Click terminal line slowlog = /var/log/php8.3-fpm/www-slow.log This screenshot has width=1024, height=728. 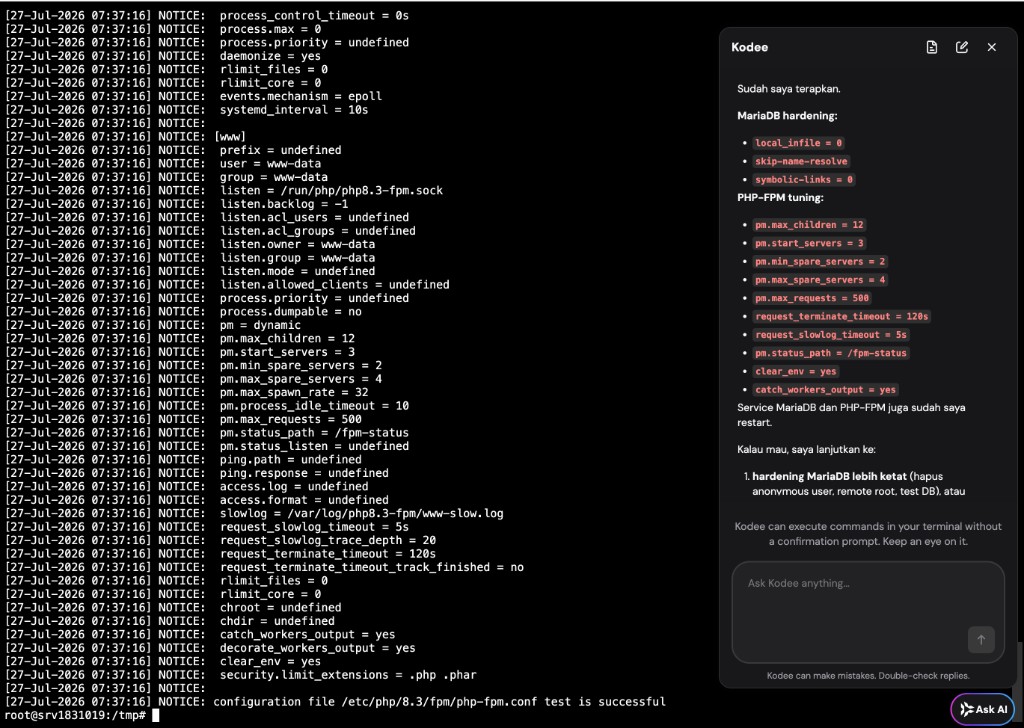254,513
